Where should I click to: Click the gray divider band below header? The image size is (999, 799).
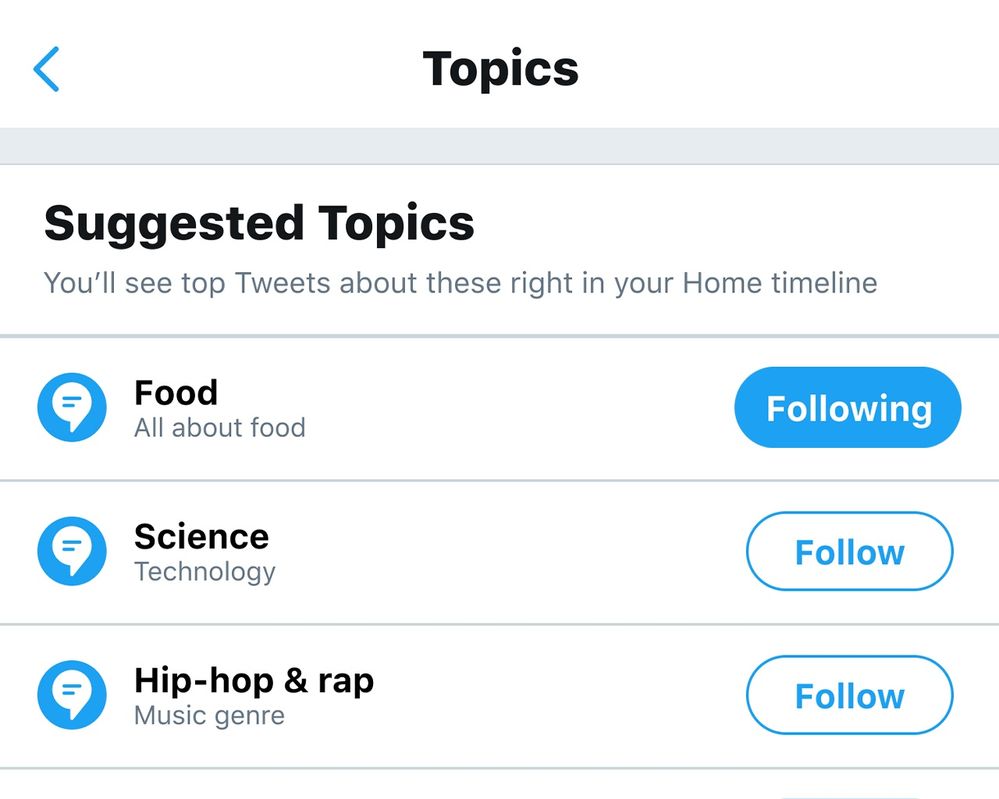[x=500, y=146]
